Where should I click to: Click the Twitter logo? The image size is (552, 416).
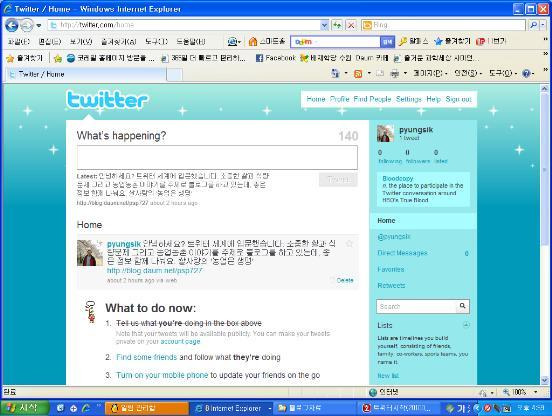(x=107, y=99)
